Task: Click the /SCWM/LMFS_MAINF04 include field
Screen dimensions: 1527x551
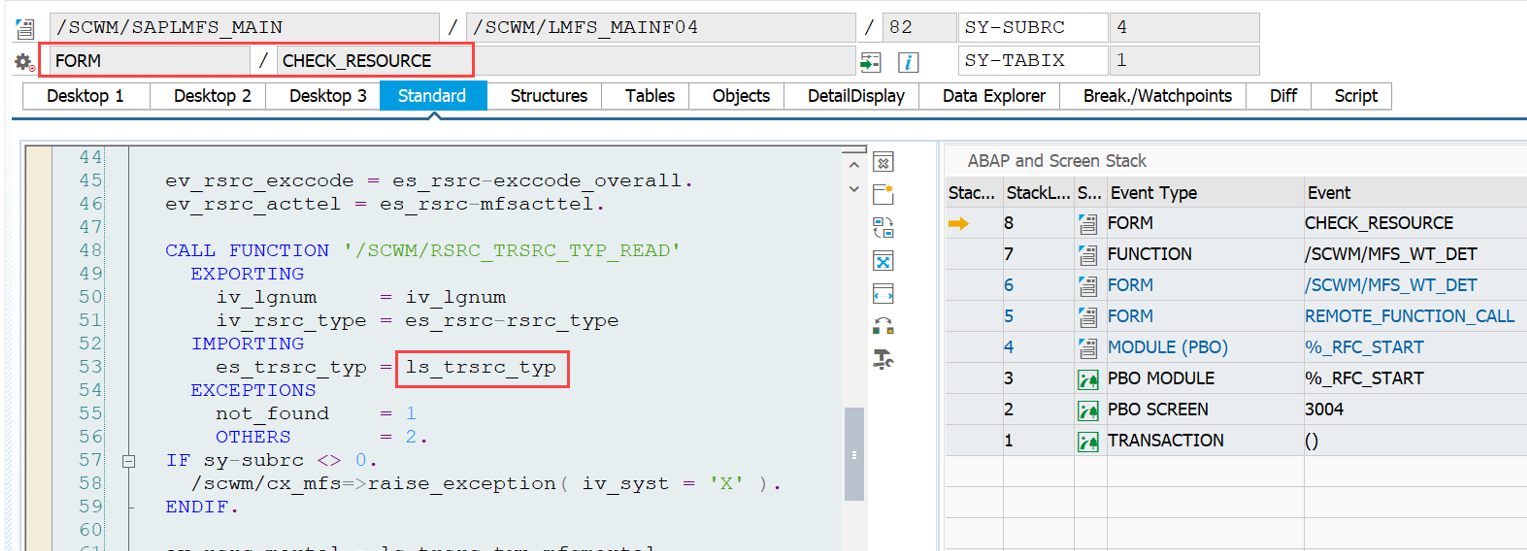Action: (x=661, y=28)
